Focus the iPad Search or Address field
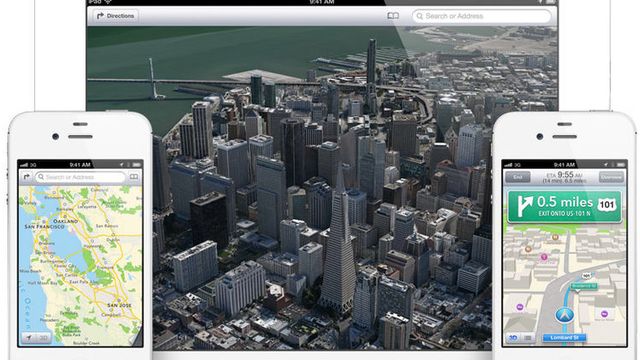The image size is (640, 360). (482, 16)
